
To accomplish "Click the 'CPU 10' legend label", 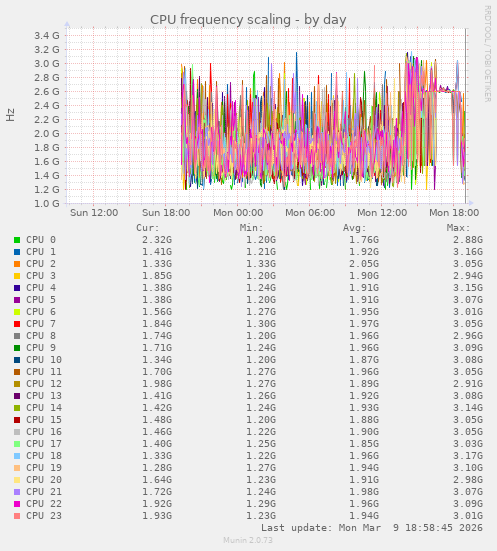I will coord(44,360).
